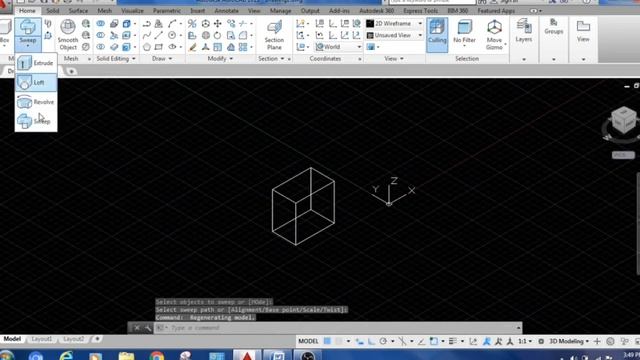Switch to the Layout2 tab
The image size is (640, 360).
[73, 339]
